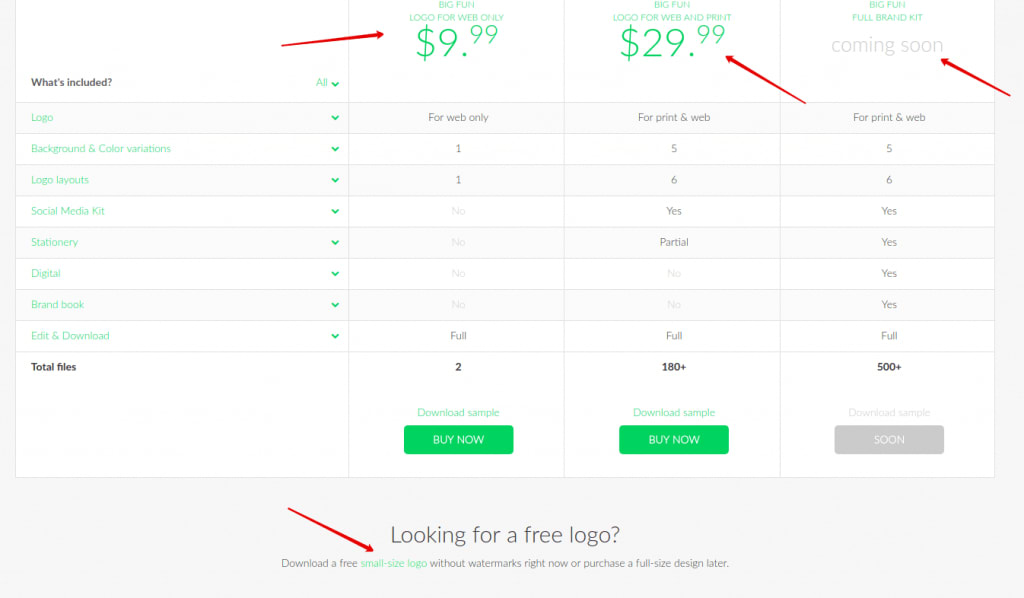
Task: Expand the Social Media Kit row
Action: (x=336, y=211)
